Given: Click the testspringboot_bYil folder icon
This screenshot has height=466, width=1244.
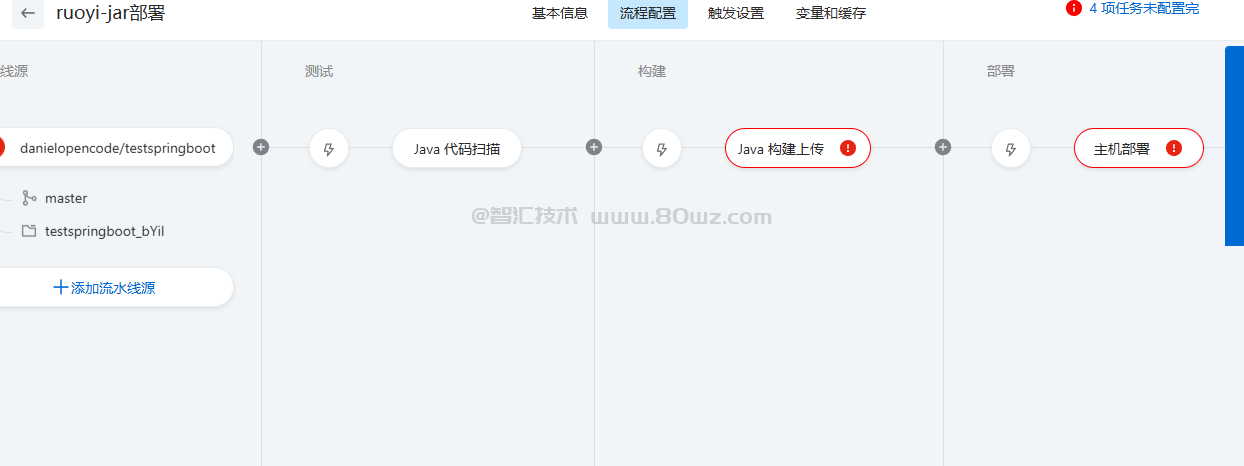Looking at the screenshot, I should pyautogui.click(x=29, y=231).
